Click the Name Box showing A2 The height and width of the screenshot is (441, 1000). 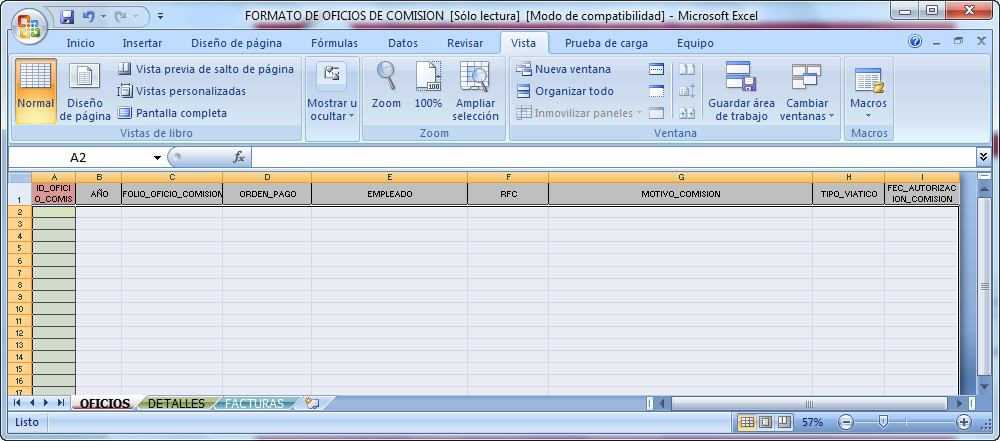pyautogui.click(x=80, y=158)
